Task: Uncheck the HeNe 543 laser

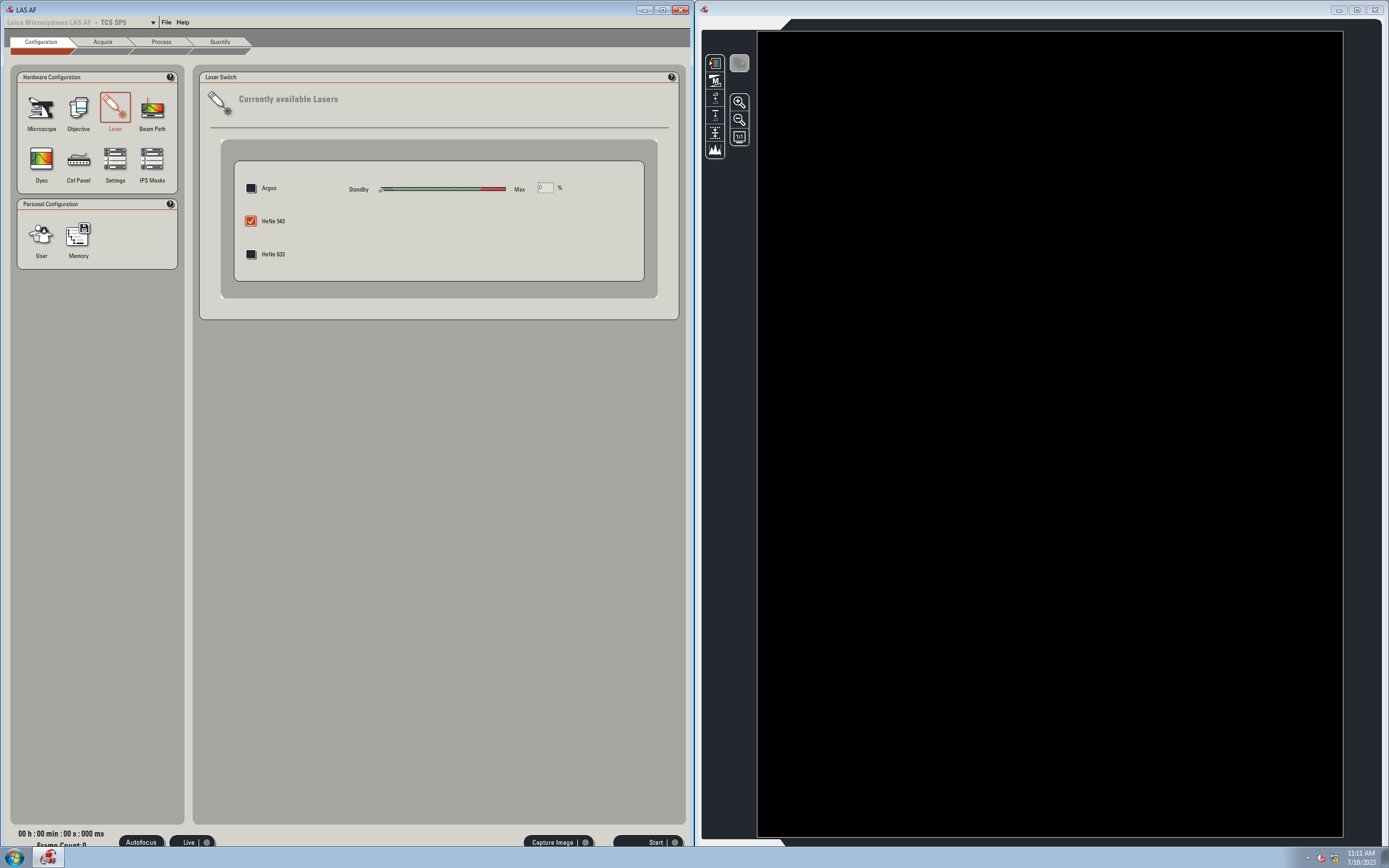Action: pos(251,221)
